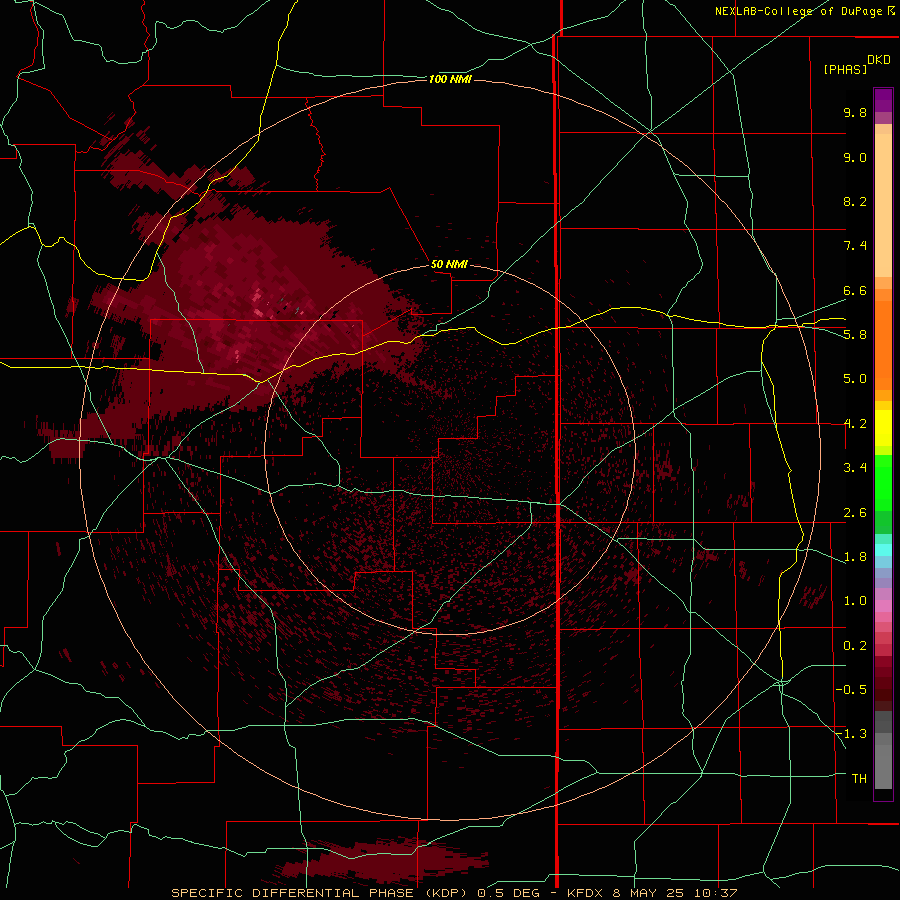Click the 5.0 legend value

[x=855, y=379]
